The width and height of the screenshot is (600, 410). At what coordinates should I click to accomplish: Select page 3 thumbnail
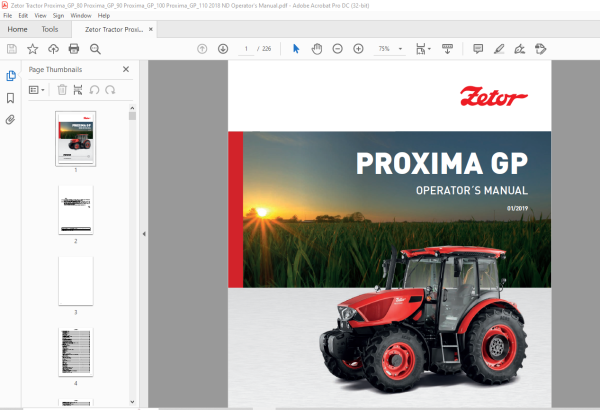[76, 281]
